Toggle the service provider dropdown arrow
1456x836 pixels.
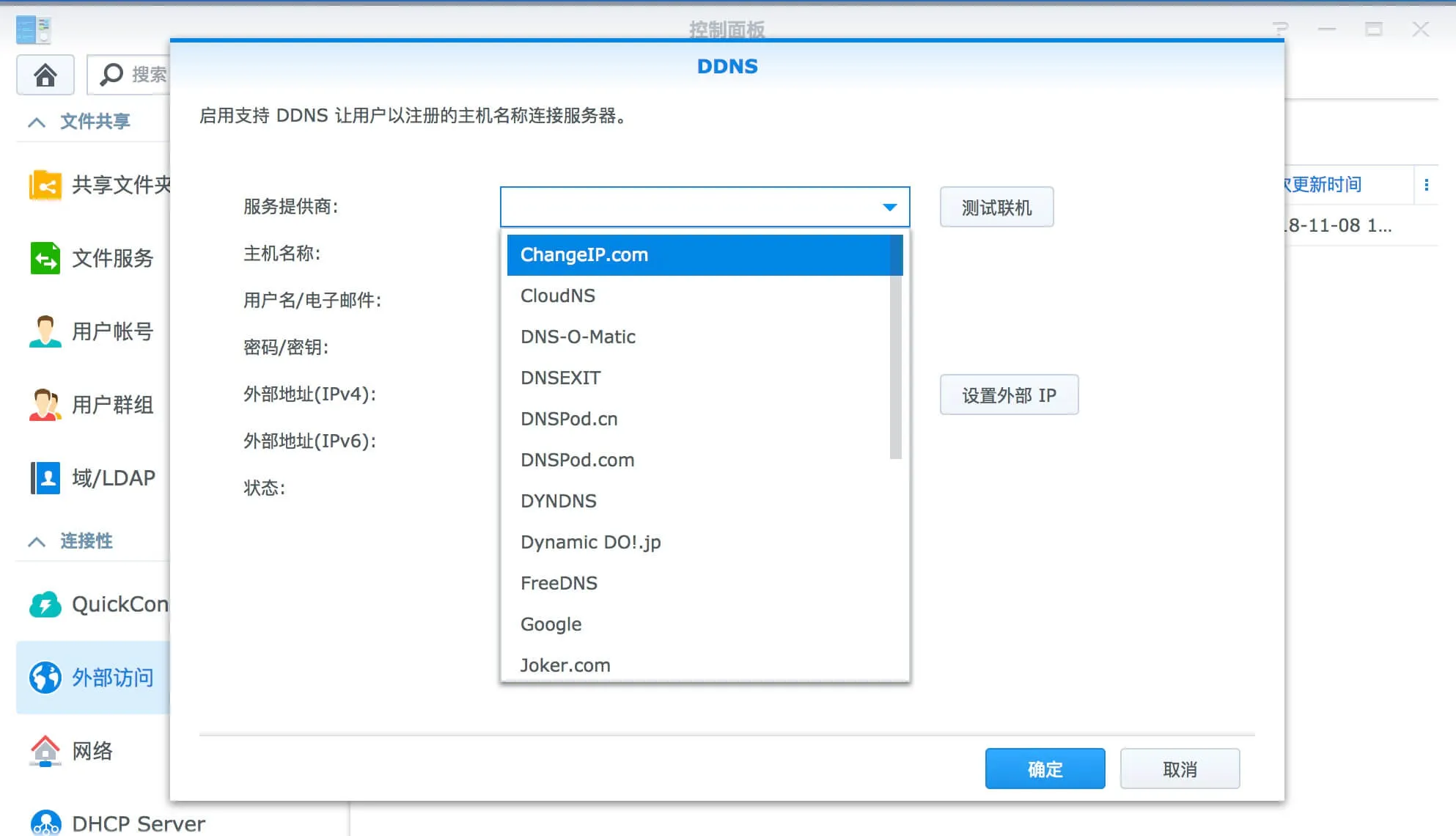pos(889,208)
